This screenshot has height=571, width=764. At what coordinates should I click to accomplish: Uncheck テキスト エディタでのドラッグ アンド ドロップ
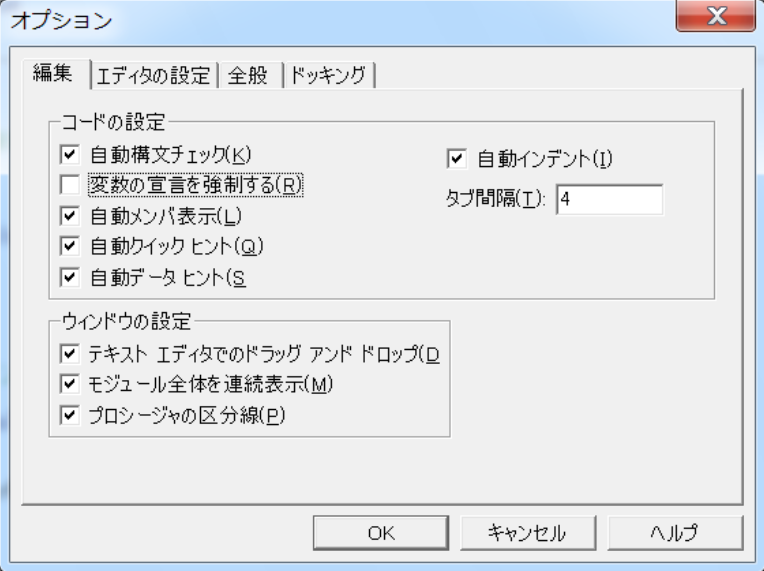pyautogui.click(x=69, y=354)
